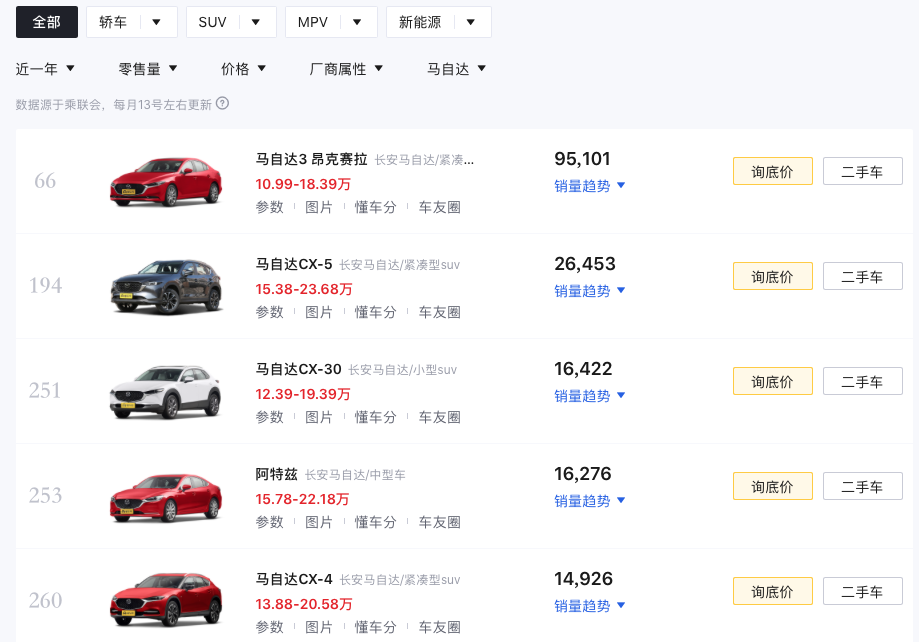Image resolution: width=919 pixels, height=642 pixels.
Task: Open 参数 for 阿特兹
Action: [x=270, y=522]
